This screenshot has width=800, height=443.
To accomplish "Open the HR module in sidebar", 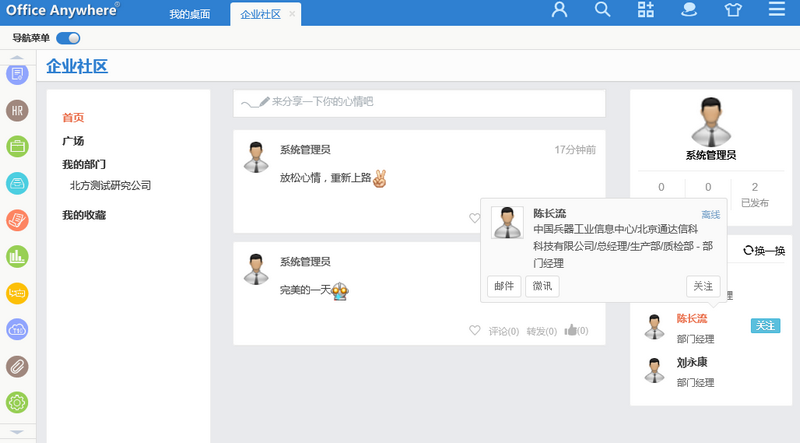I will click(17, 110).
